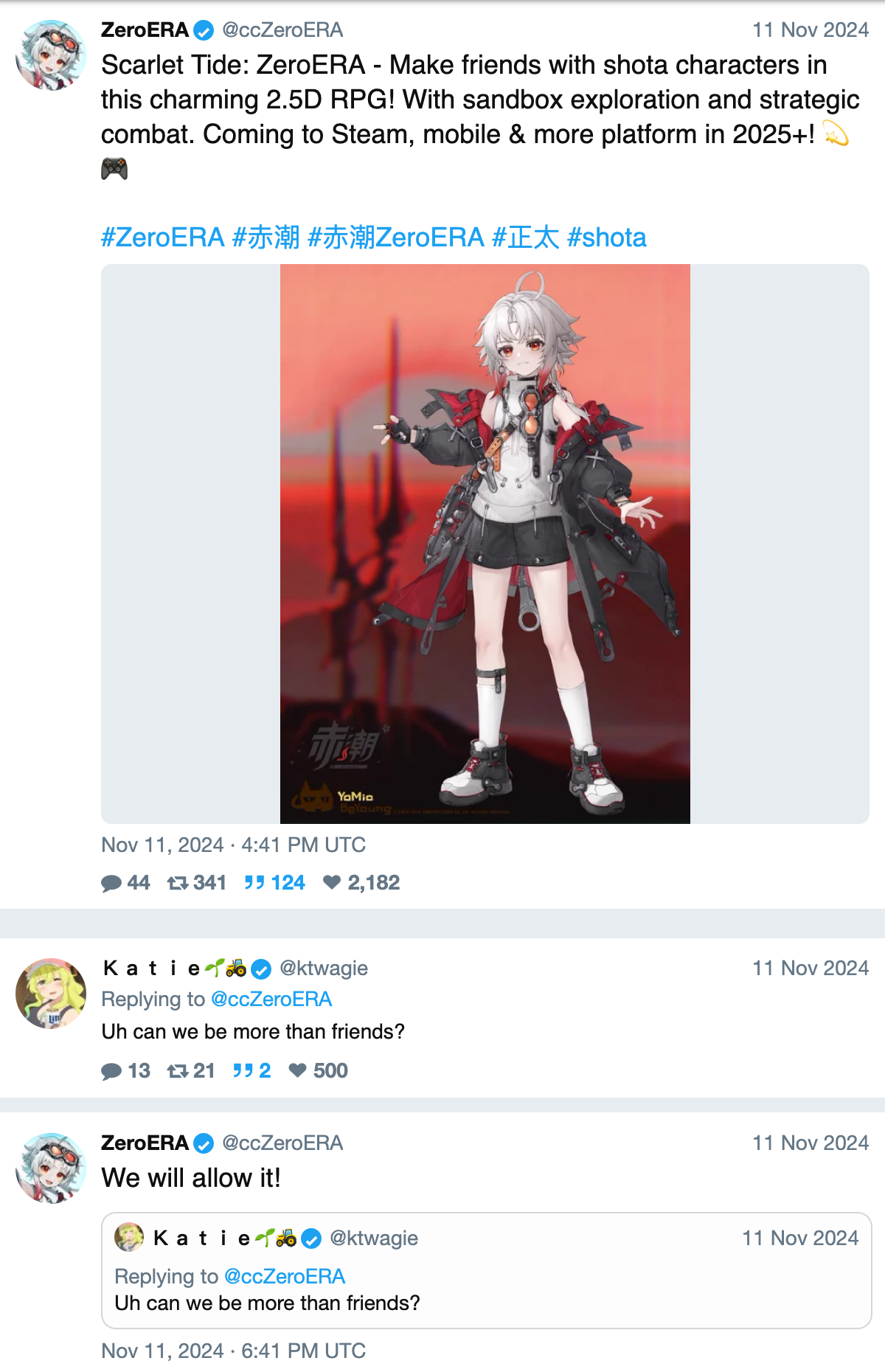Viewport: 885px width, 1372px height.
Task: Open the #正太 hashtag link
Action: (526, 238)
